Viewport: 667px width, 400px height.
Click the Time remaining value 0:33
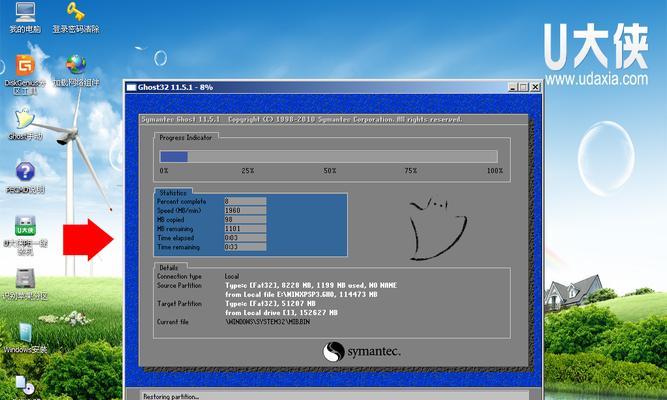point(245,247)
